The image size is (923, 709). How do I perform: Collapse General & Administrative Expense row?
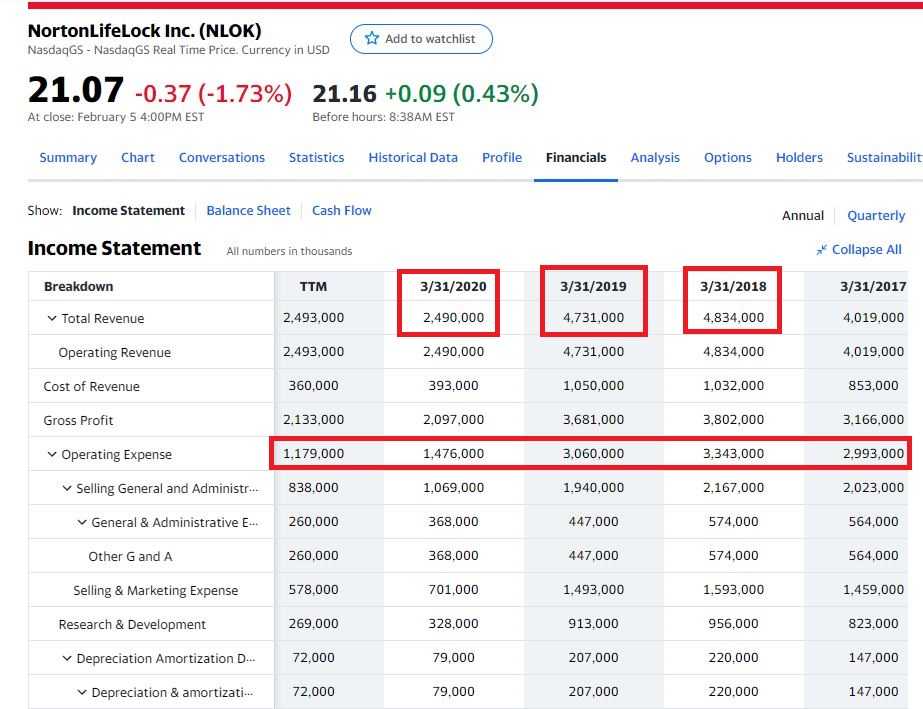tap(82, 523)
